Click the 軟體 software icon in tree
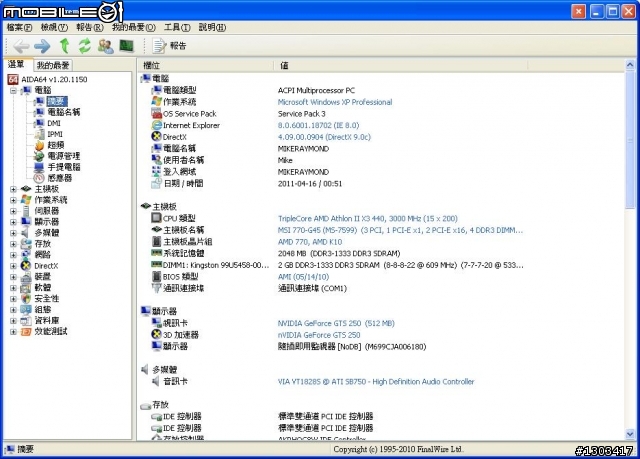The height and width of the screenshot is (459, 640). [x=26, y=288]
